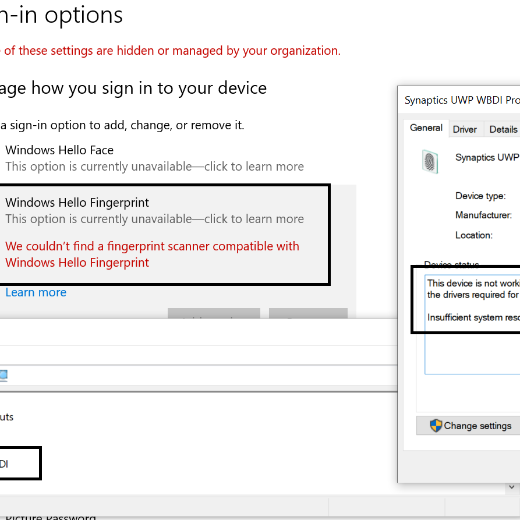Click the scroll down arrow at bottom right

point(512,487)
